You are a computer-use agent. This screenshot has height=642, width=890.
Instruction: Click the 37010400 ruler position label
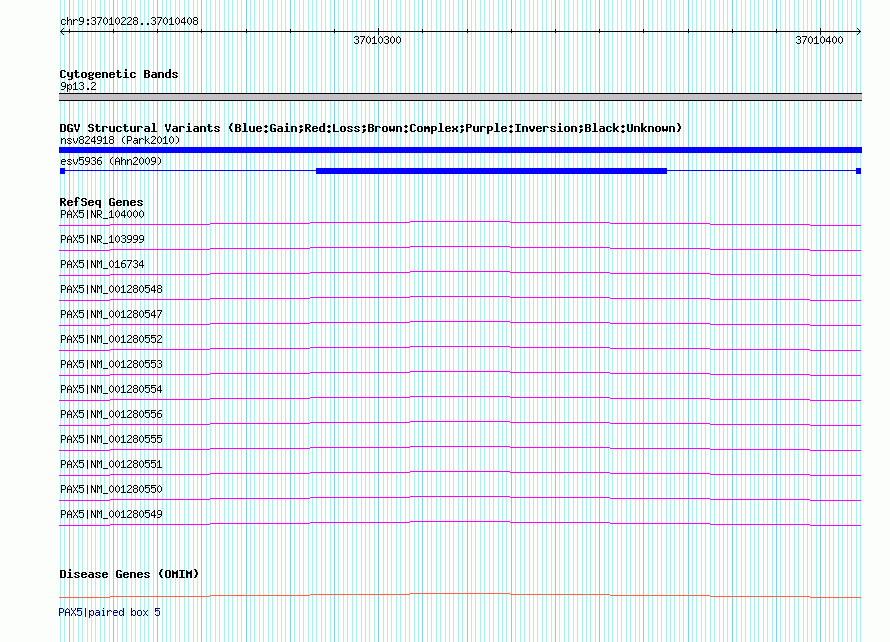(x=820, y=40)
